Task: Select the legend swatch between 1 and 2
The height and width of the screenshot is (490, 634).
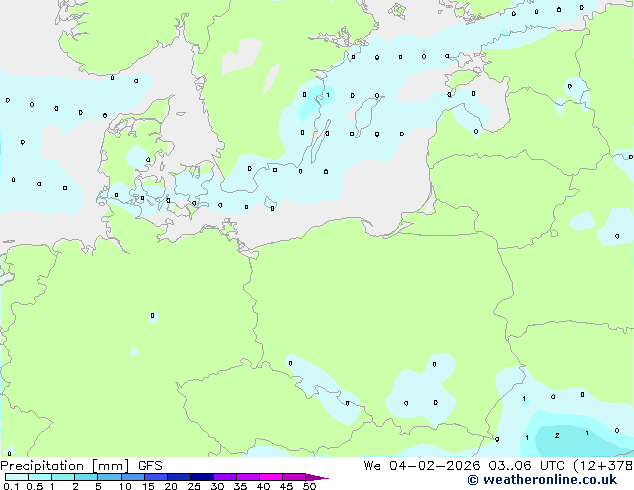Action: pyautogui.click(x=63, y=477)
